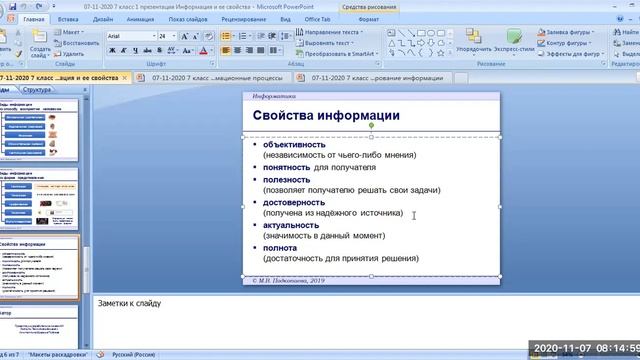Open Эффекты для фигур dropdown
The width and height of the screenshot is (640, 360).
pyautogui.click(x=571, y=54)
